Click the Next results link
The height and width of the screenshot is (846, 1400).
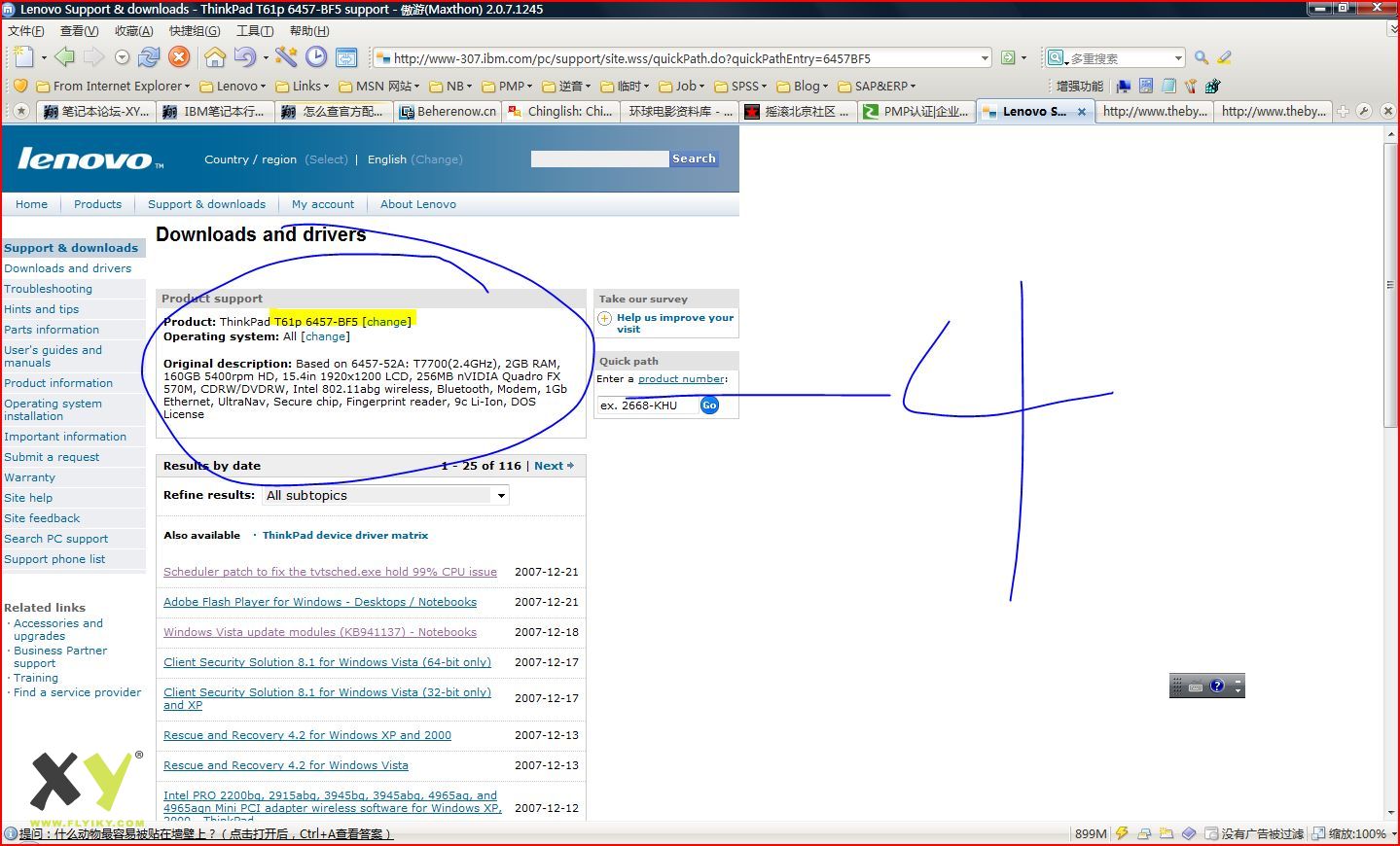(554, 466)
